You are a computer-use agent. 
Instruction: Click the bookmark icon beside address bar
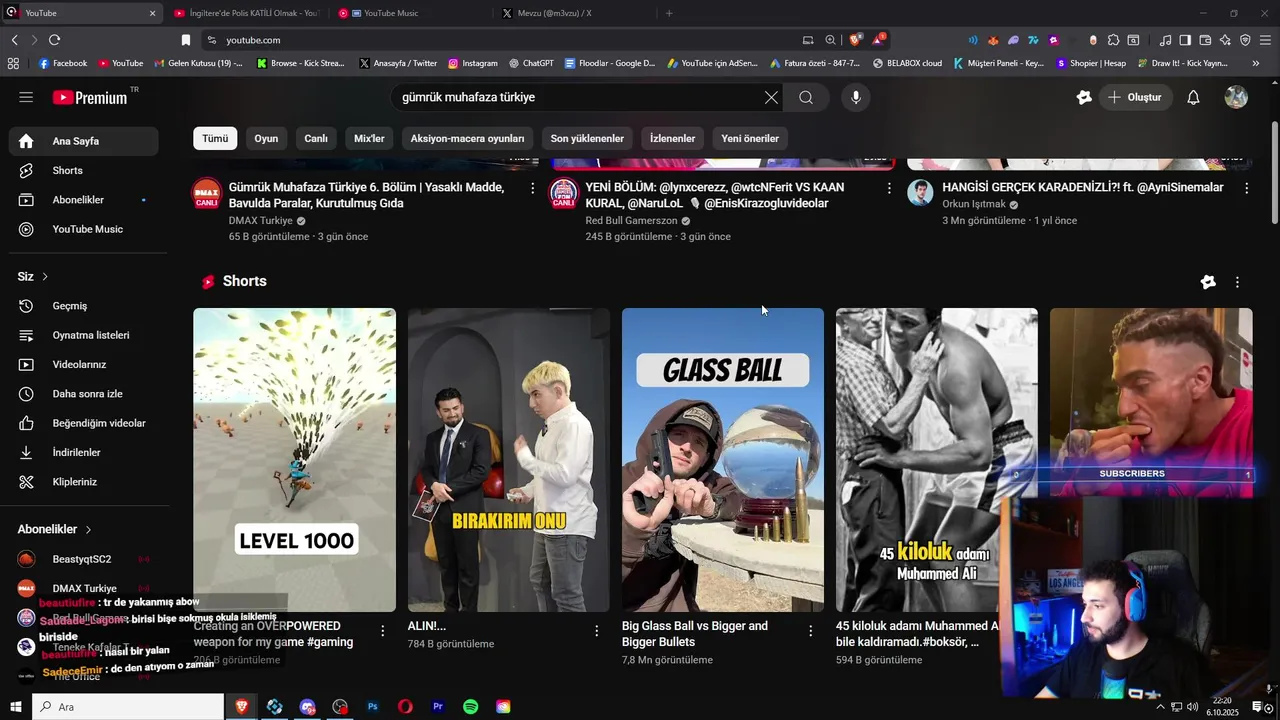[185, 40]
